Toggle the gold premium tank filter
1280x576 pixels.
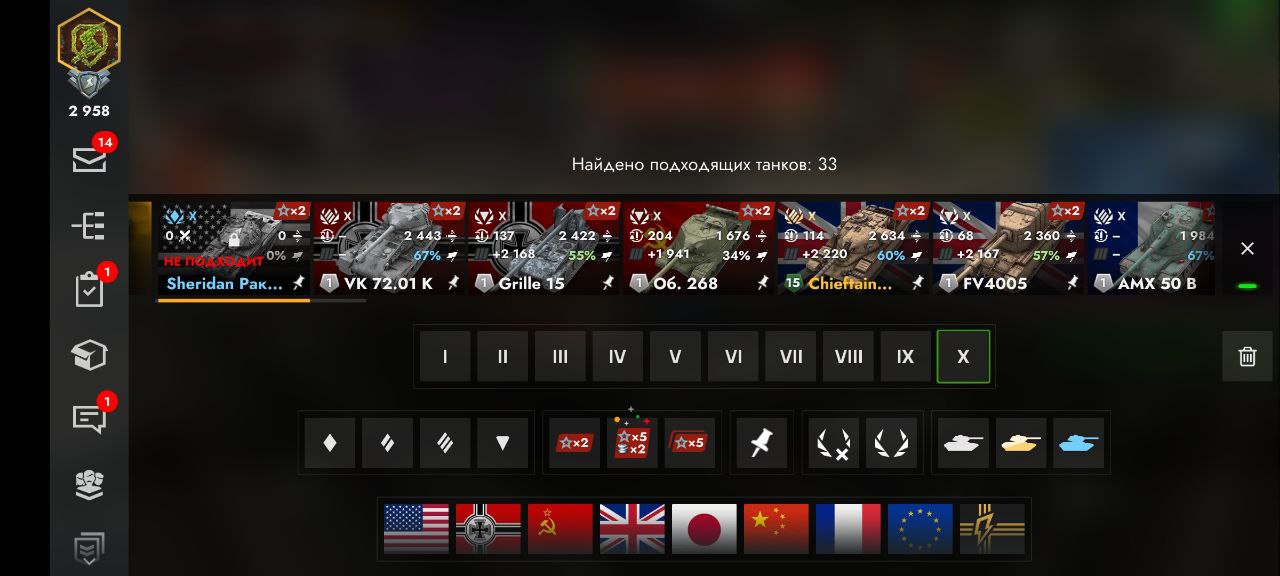click(1021, 443)
